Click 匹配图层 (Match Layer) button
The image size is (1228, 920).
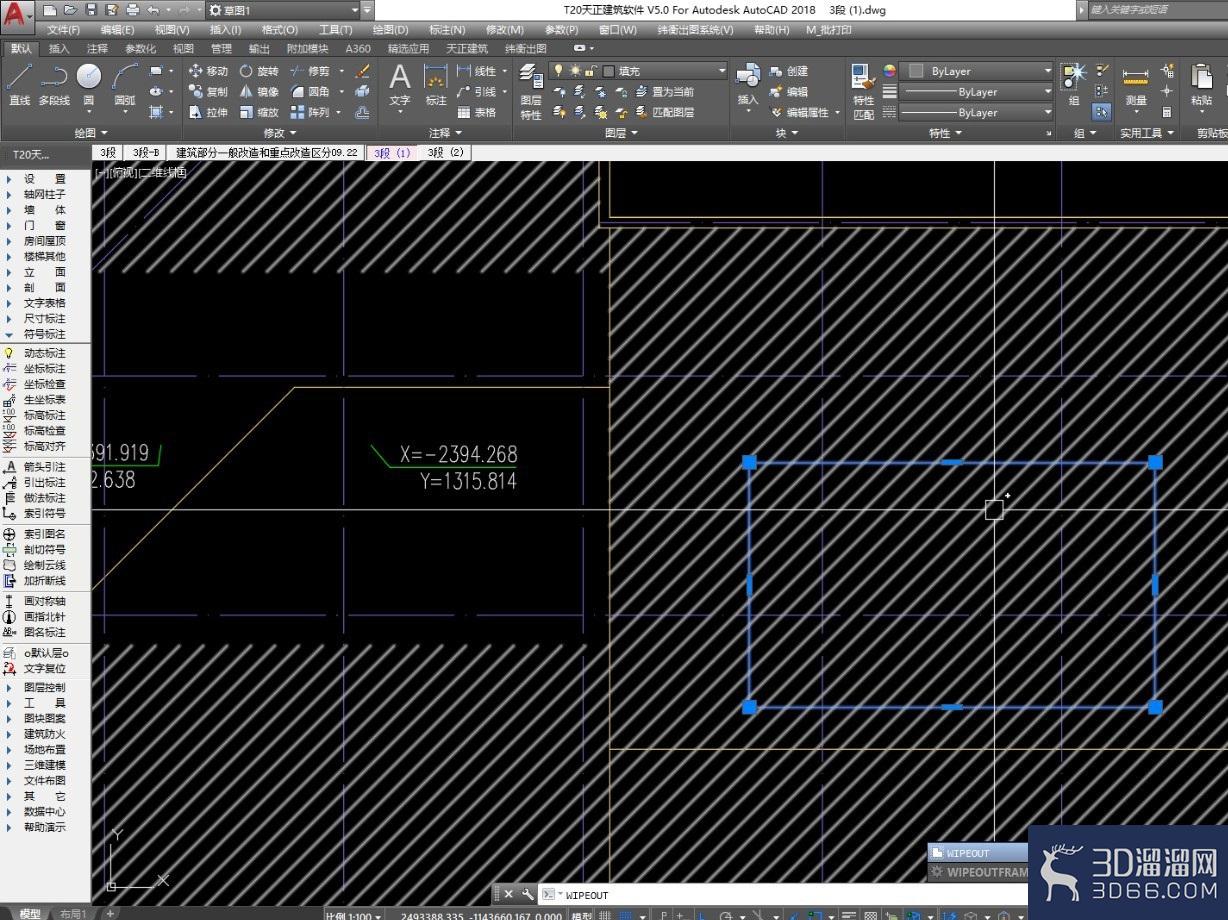[666, 113]
